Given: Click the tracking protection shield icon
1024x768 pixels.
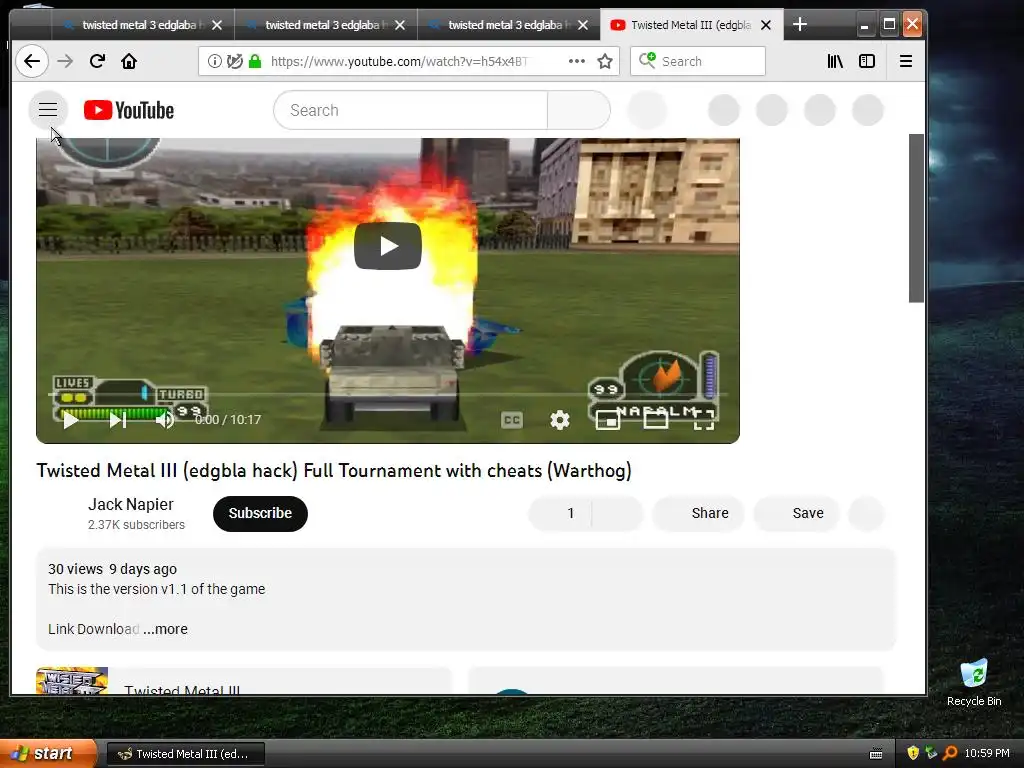Looking at the screenshot, I should 234,61.
